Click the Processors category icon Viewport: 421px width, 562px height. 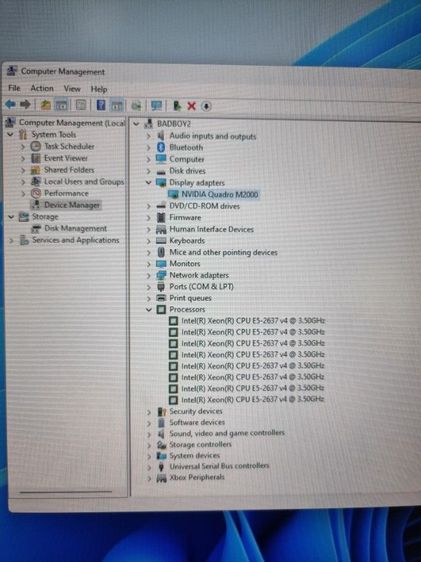point(161,309)
